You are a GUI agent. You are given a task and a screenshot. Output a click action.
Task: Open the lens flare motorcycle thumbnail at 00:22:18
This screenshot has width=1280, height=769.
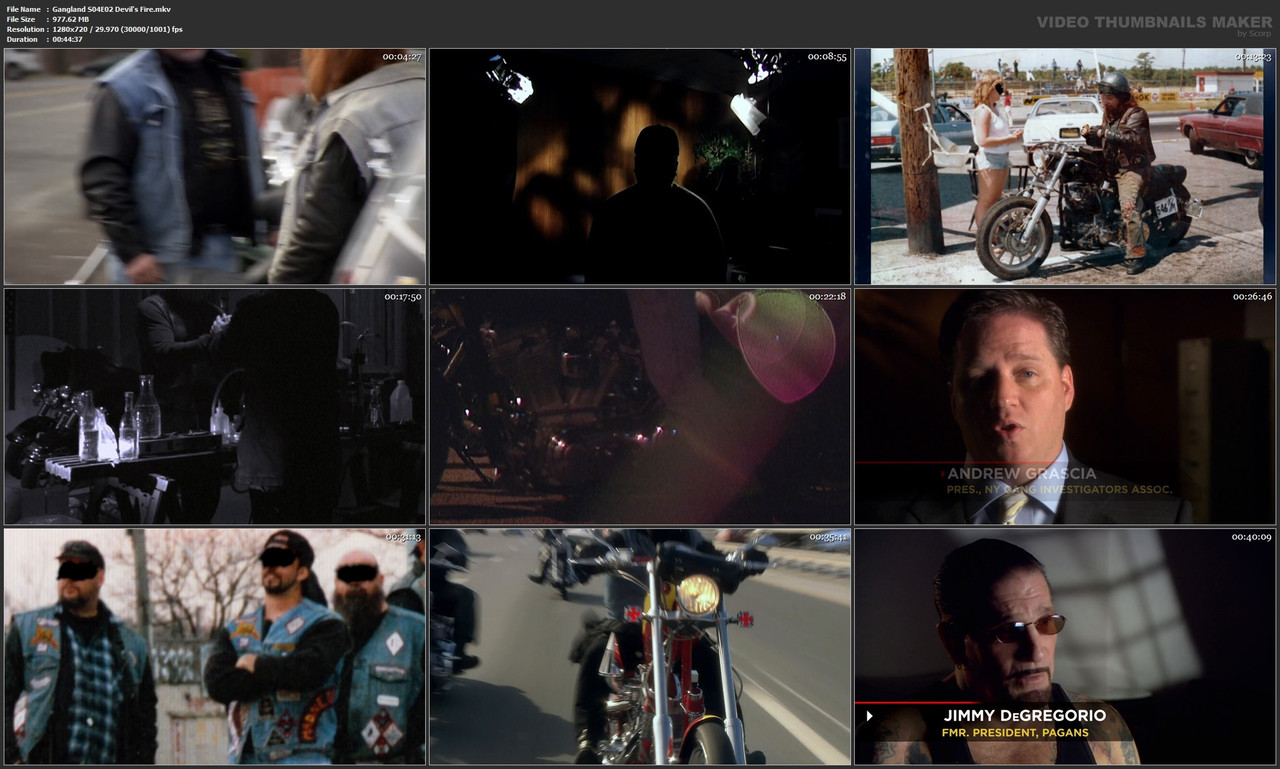pyautogui.click(x=640, y=407)
